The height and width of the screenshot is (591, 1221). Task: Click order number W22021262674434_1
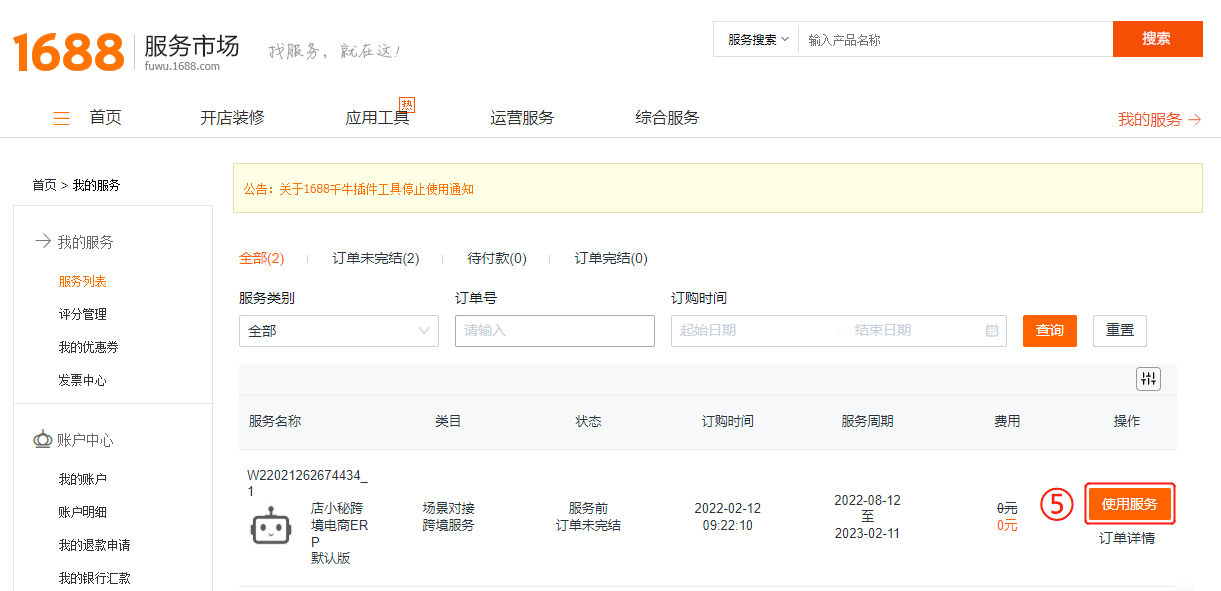point(307,483)
